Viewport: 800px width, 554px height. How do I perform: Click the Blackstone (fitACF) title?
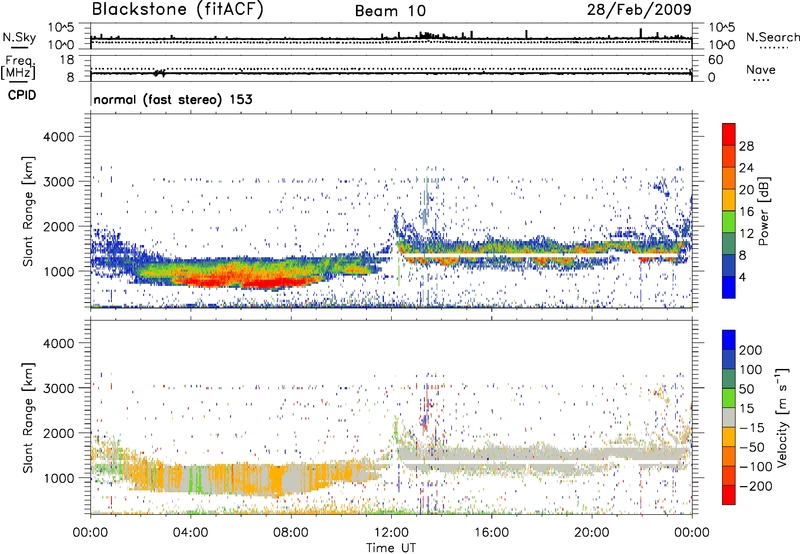[x=178, y=10]
